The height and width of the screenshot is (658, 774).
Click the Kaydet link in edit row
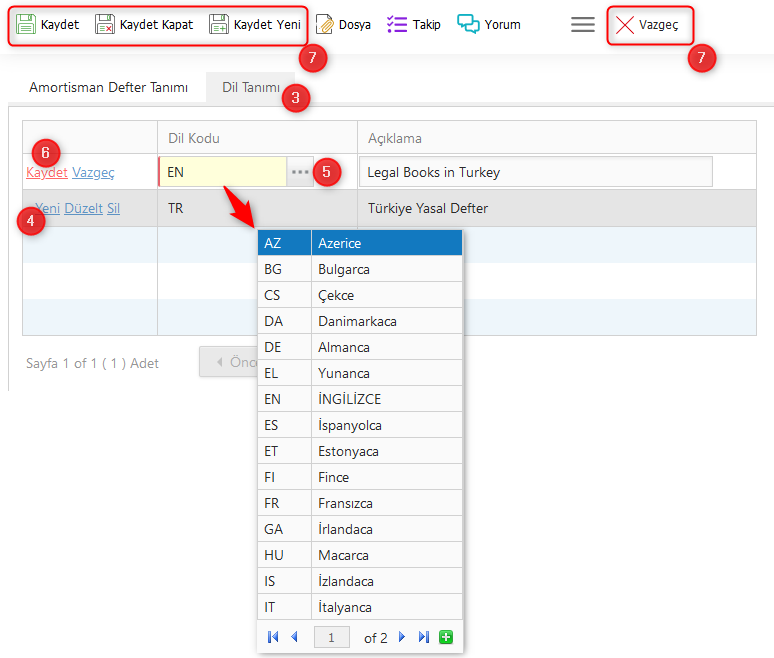pos(47,172)
